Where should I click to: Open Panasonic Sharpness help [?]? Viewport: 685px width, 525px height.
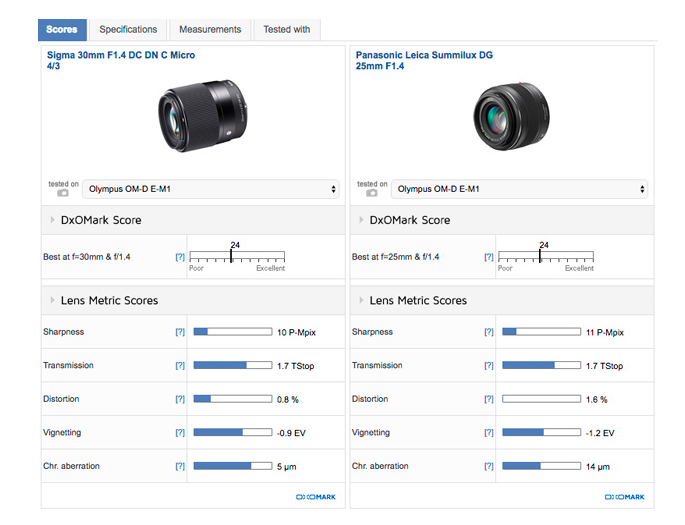[x=489, y=332]
